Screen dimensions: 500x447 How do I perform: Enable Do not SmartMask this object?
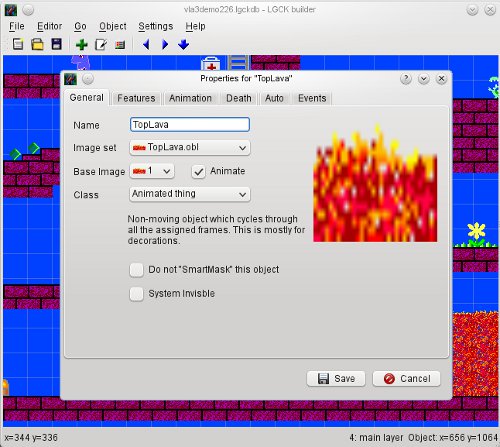coord(136,270)
